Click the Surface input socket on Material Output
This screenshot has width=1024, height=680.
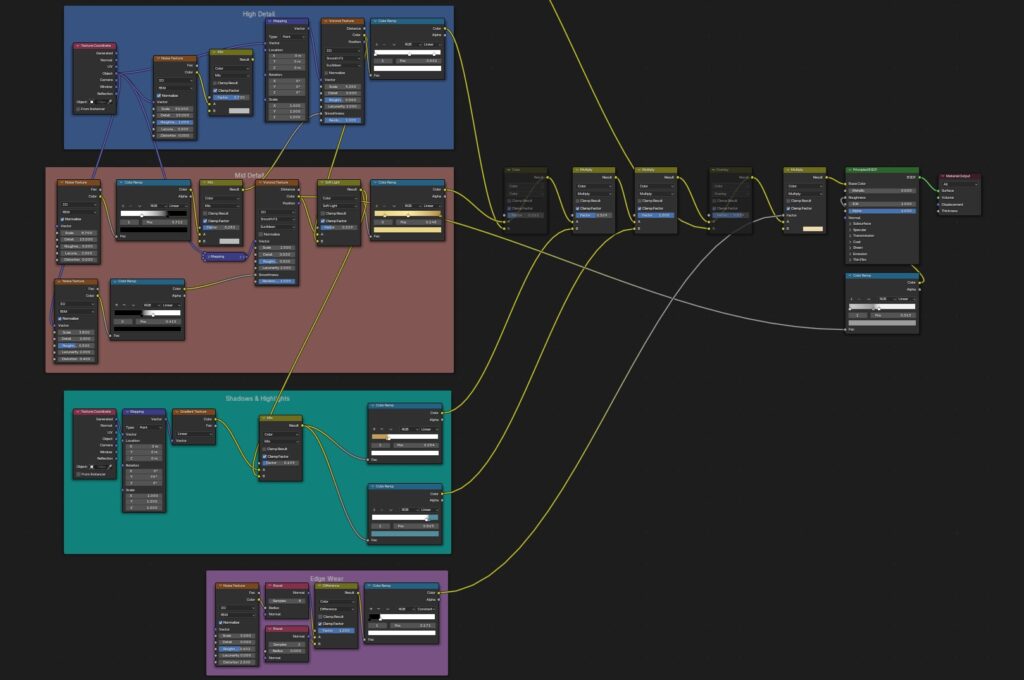(x=938, y=190)
